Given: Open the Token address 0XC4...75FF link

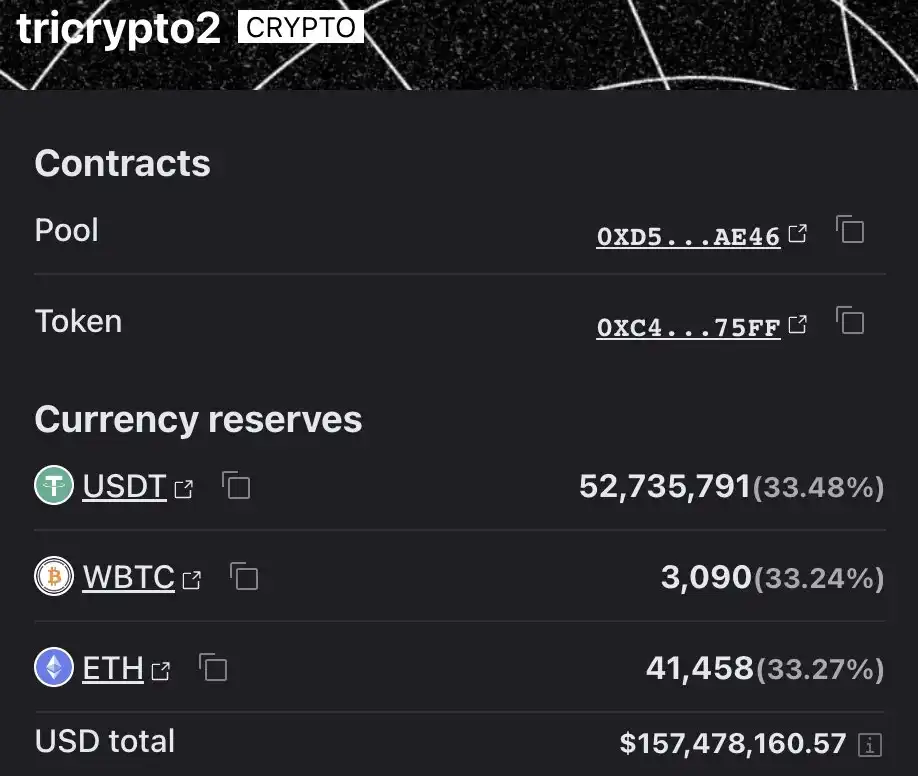Looking at the screenshot, I should point(688,328).
